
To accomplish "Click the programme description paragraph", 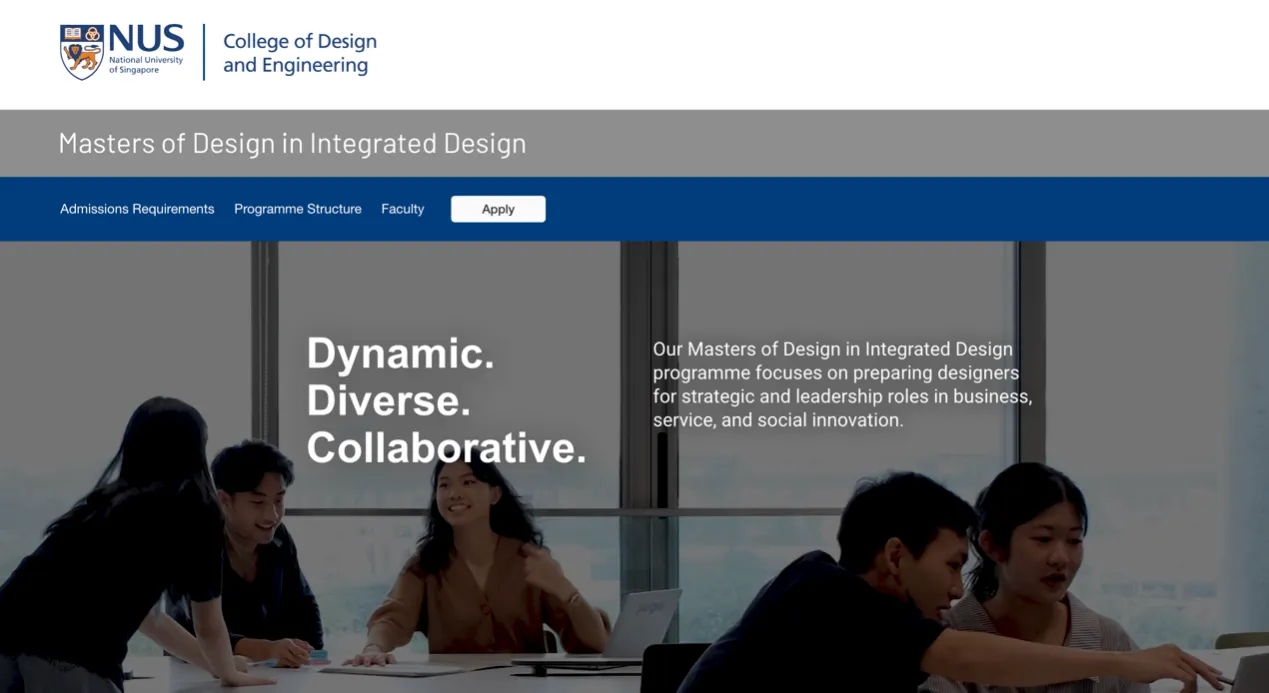I will 842,385.
